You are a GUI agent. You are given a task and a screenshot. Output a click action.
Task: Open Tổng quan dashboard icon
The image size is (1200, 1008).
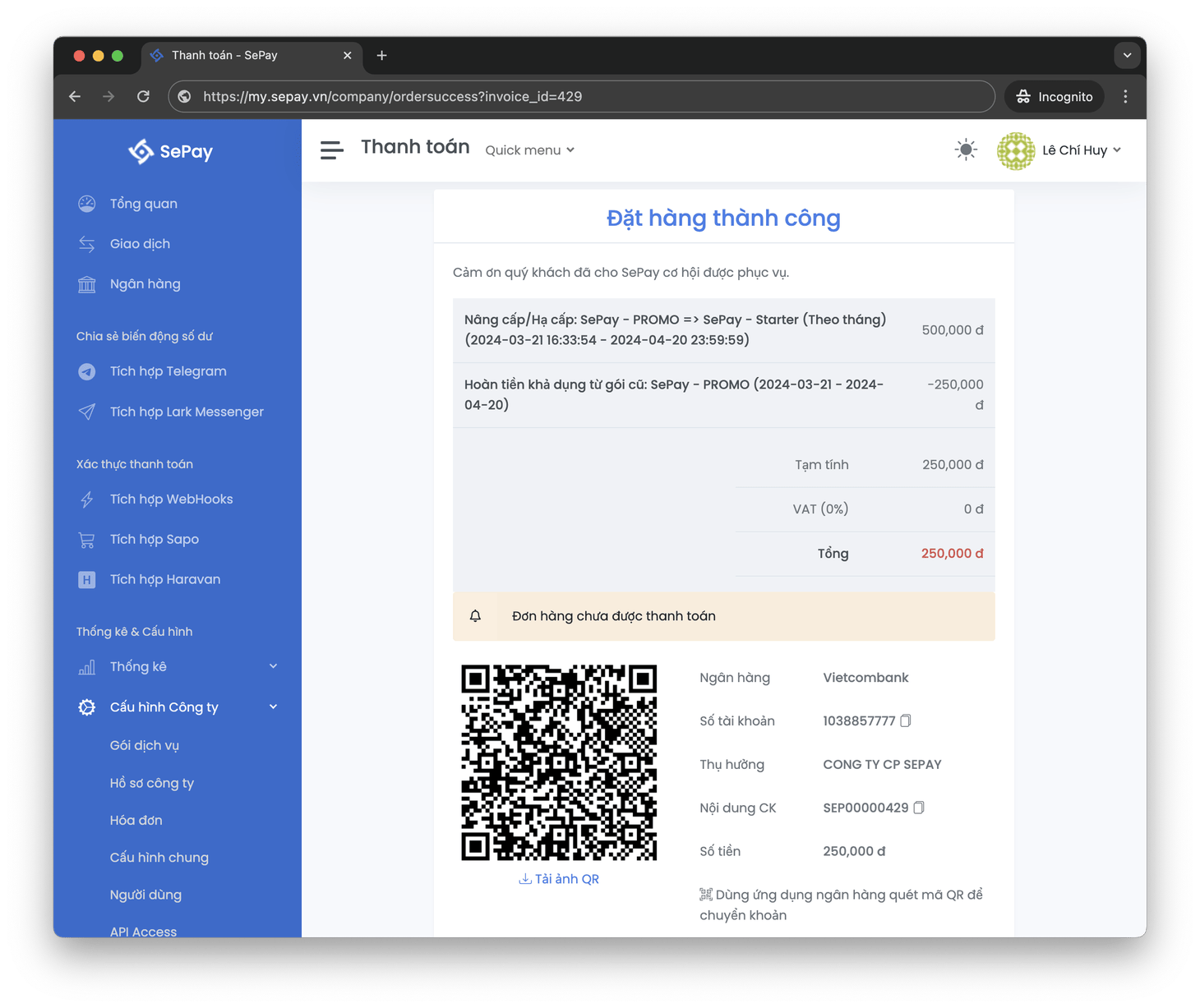(x=86, y=204)
